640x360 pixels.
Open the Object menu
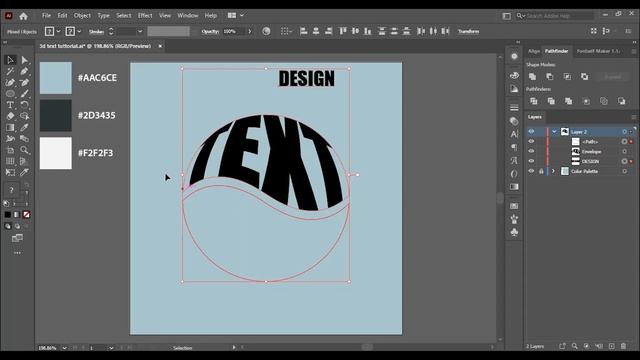(x=82, y=16)
